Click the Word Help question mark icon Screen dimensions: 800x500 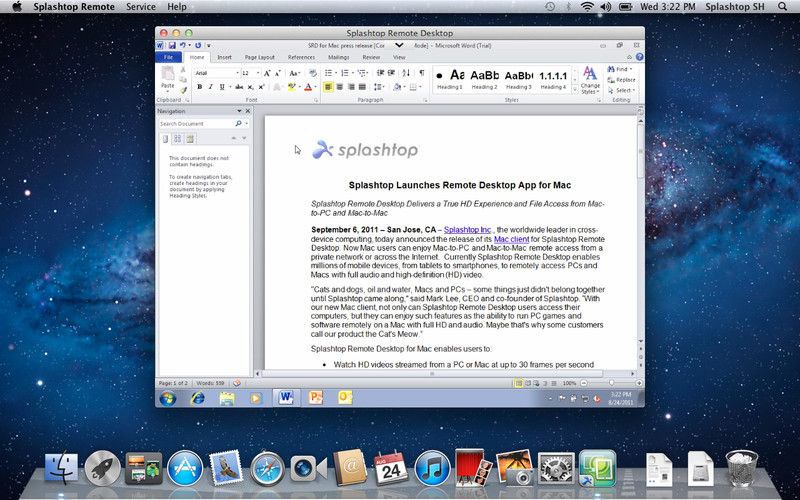tap(639, 57)
